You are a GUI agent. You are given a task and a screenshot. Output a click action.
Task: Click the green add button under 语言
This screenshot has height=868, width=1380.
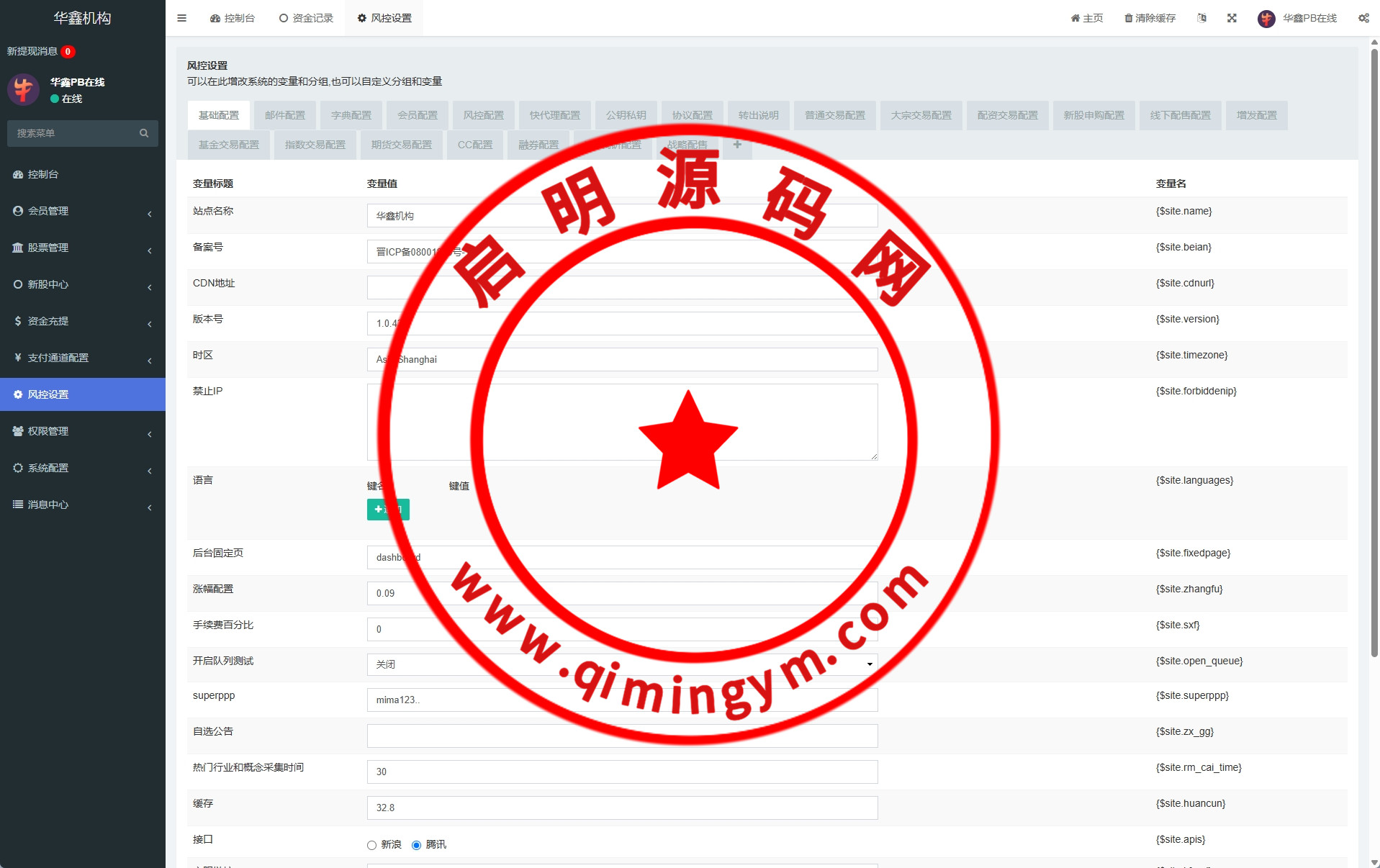tap(388, 510)
